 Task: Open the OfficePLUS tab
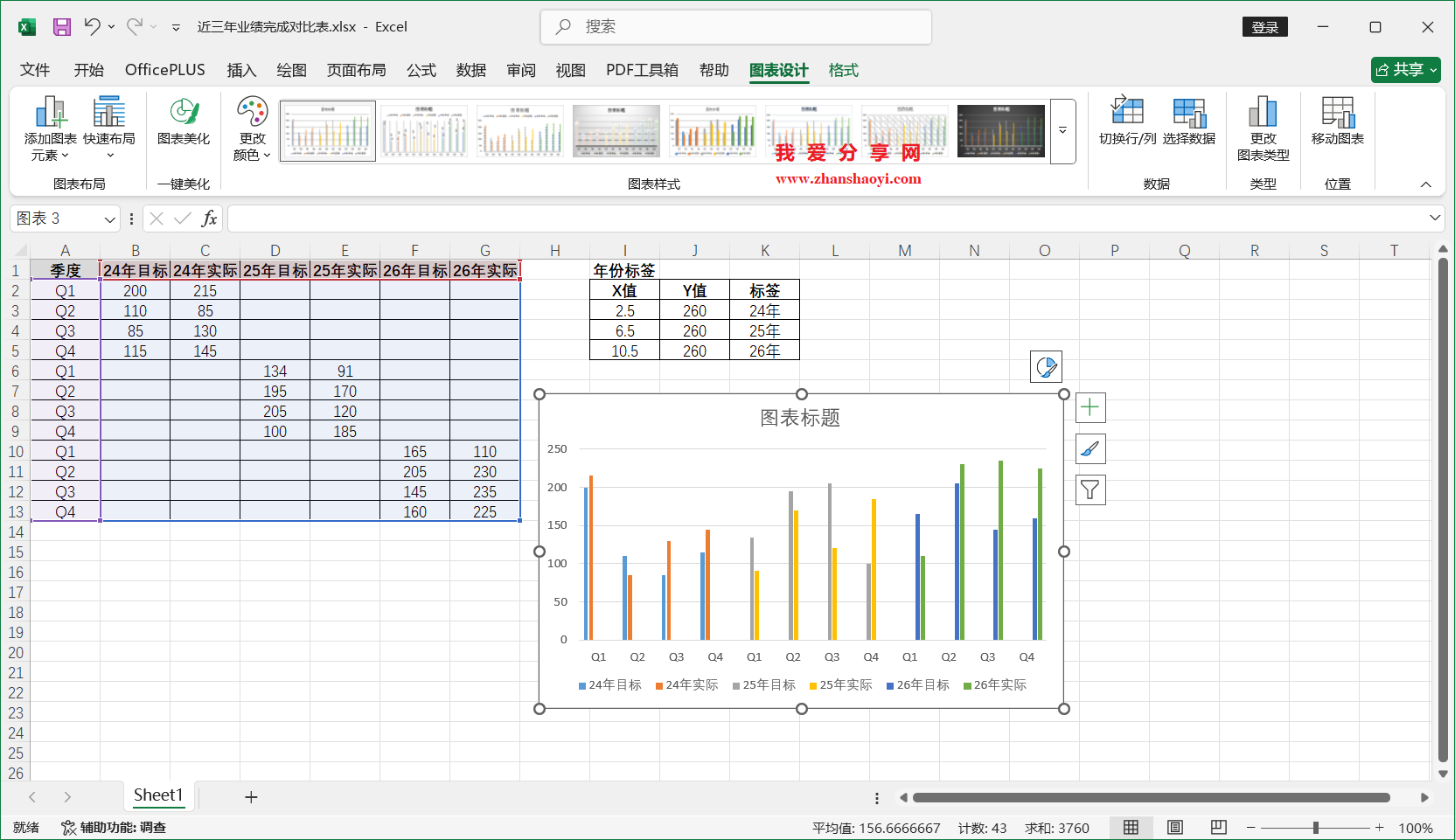click(x=165, y=70)
